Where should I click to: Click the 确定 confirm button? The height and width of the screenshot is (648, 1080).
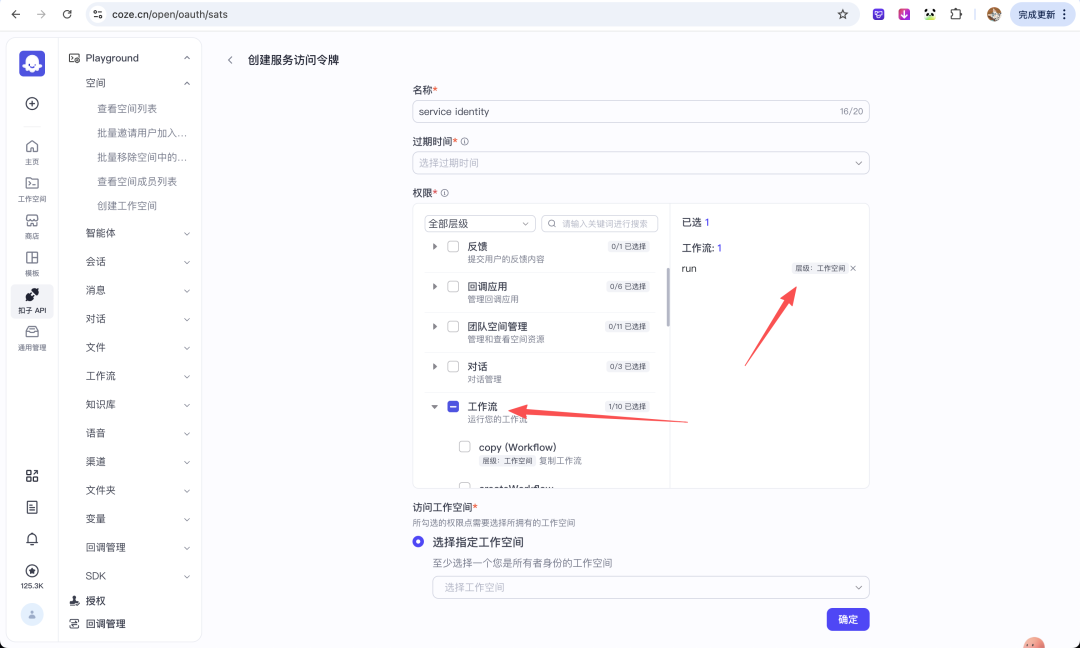tap(848, 619)
